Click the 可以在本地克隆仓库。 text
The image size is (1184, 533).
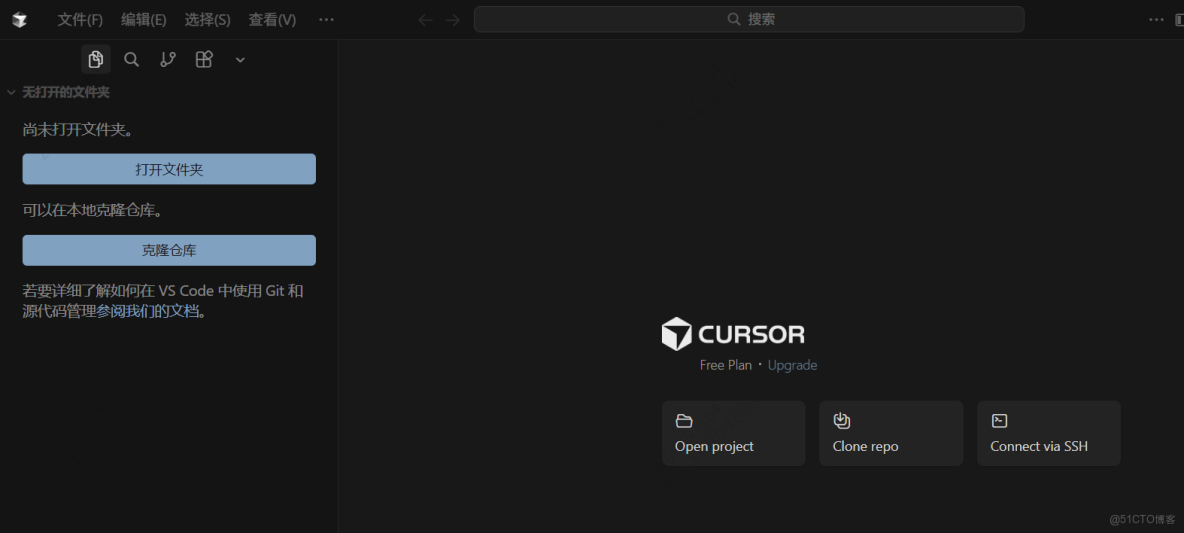pos(93,211)
